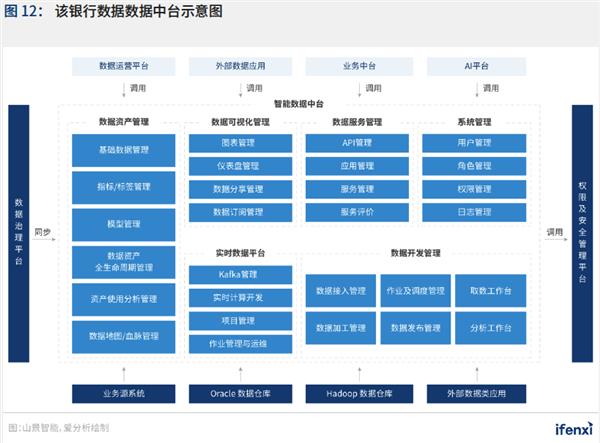Click the Kafka管理 block

coord(238,274)
